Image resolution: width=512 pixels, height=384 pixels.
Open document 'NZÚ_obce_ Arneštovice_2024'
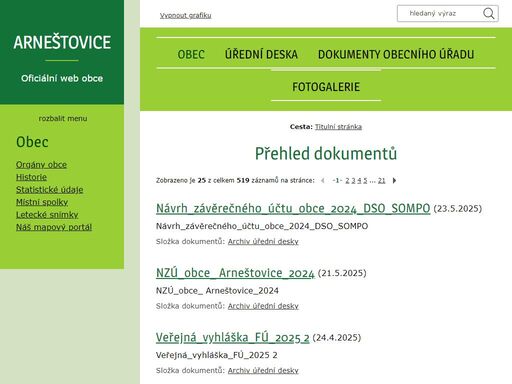click(235, 273)
